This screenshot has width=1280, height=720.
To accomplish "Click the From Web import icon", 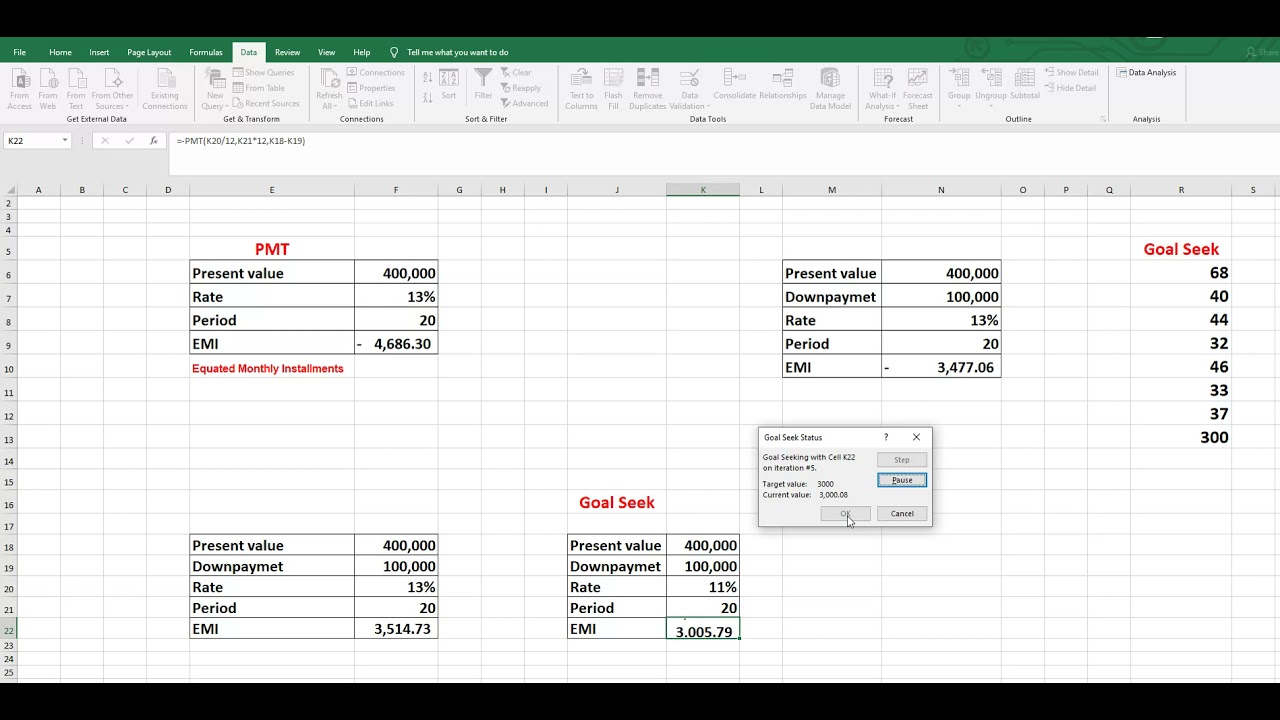I will click(47, 89).
